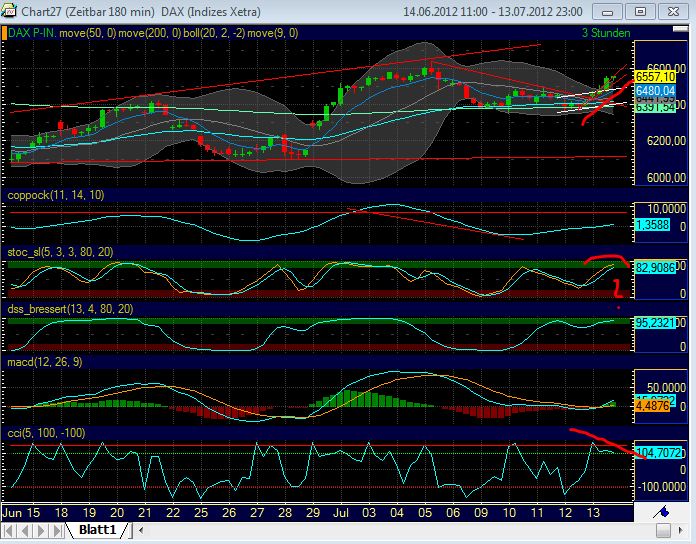The width and height of the screenshot is (696, 544).
Task: Click the horizontal scrollbar thumb
Action: pos(663,530)
